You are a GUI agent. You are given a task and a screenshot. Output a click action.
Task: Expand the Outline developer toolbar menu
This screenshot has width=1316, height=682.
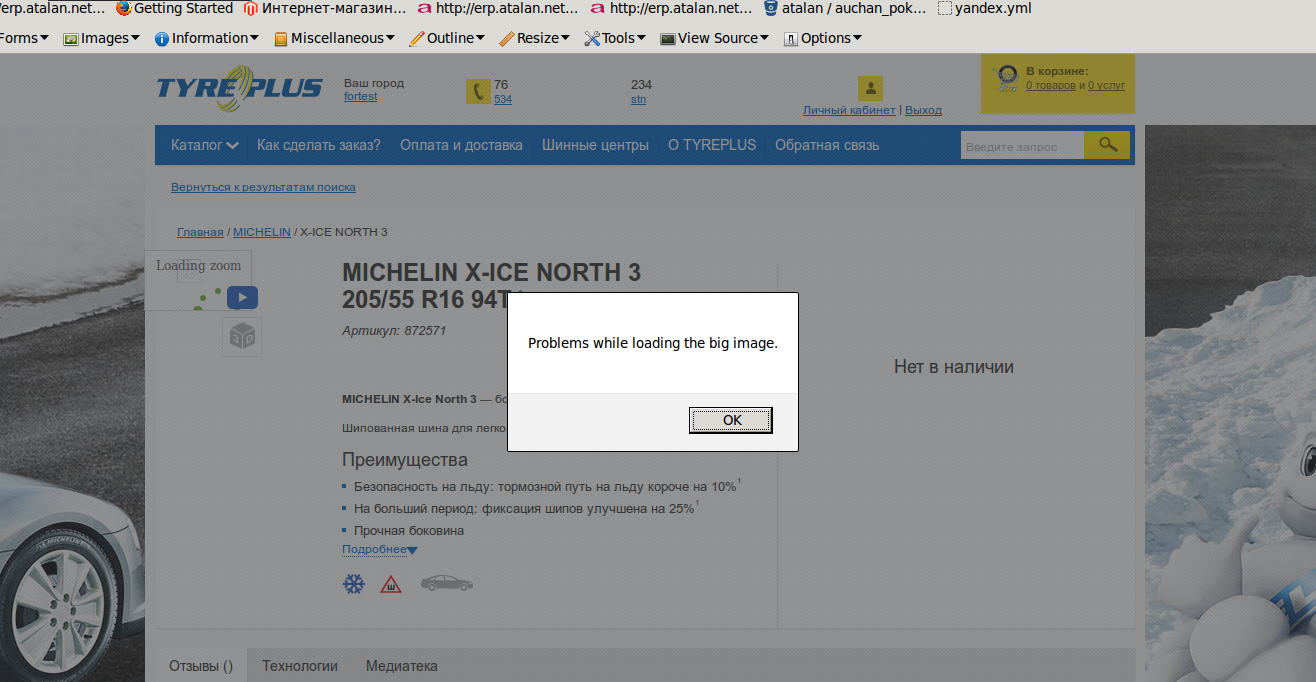point(448,38)
